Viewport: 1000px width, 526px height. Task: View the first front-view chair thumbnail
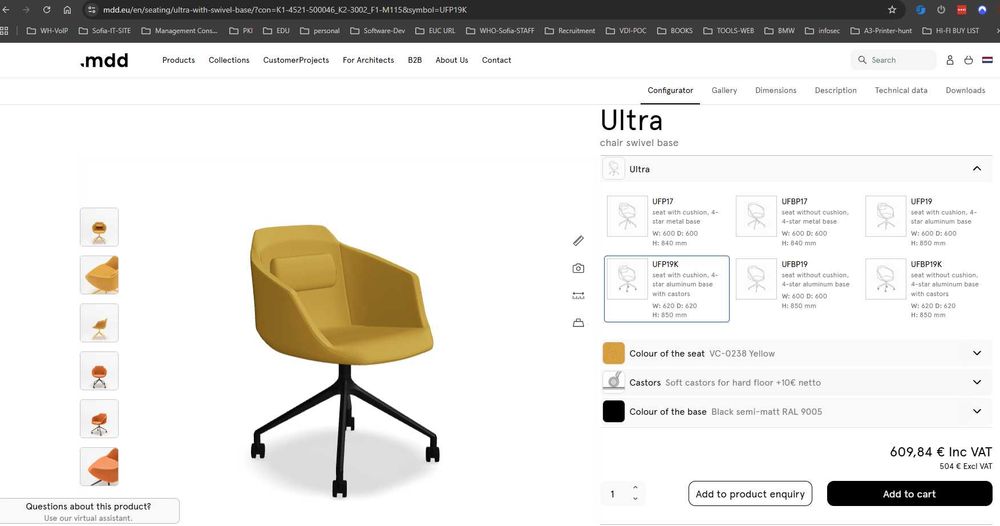point(99,227)
